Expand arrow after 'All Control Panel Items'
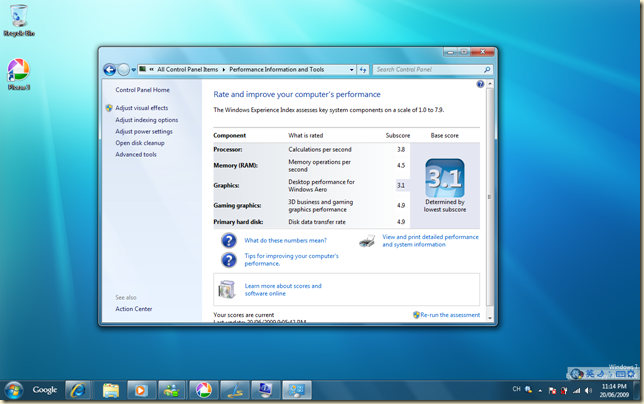644x404 pixels. 224,70
